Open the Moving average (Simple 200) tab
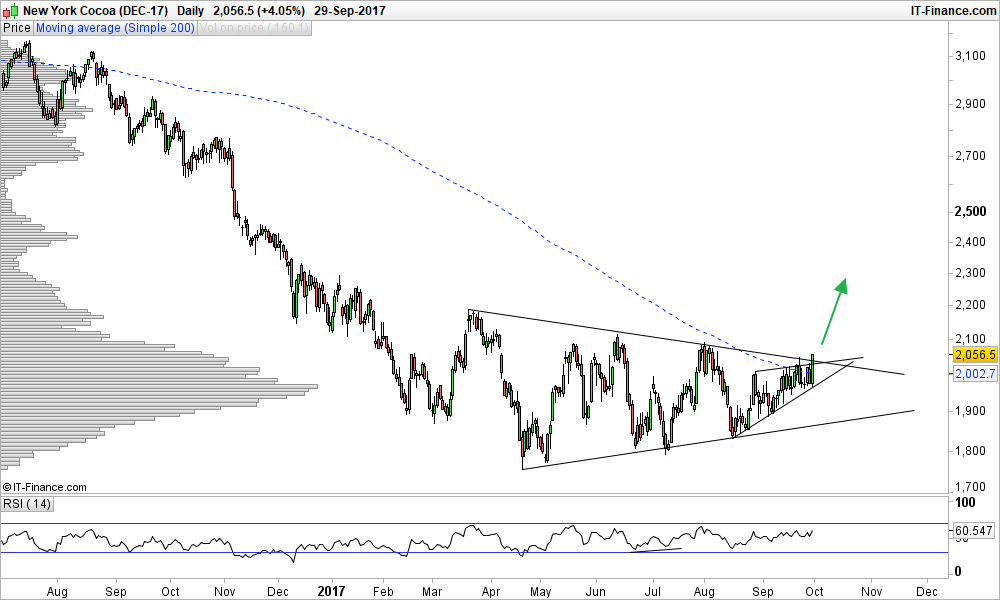The image size is (1000, 600). coord(114,28)
